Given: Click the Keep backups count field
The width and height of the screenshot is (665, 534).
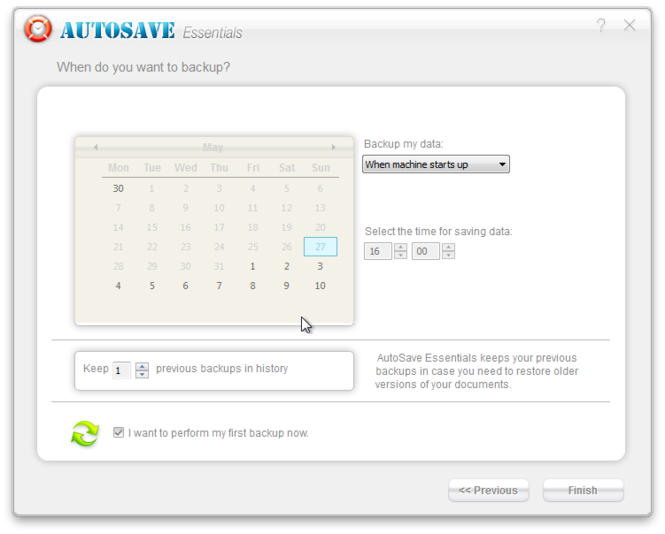Looking at the screenshot, I should tap(121, 370).
